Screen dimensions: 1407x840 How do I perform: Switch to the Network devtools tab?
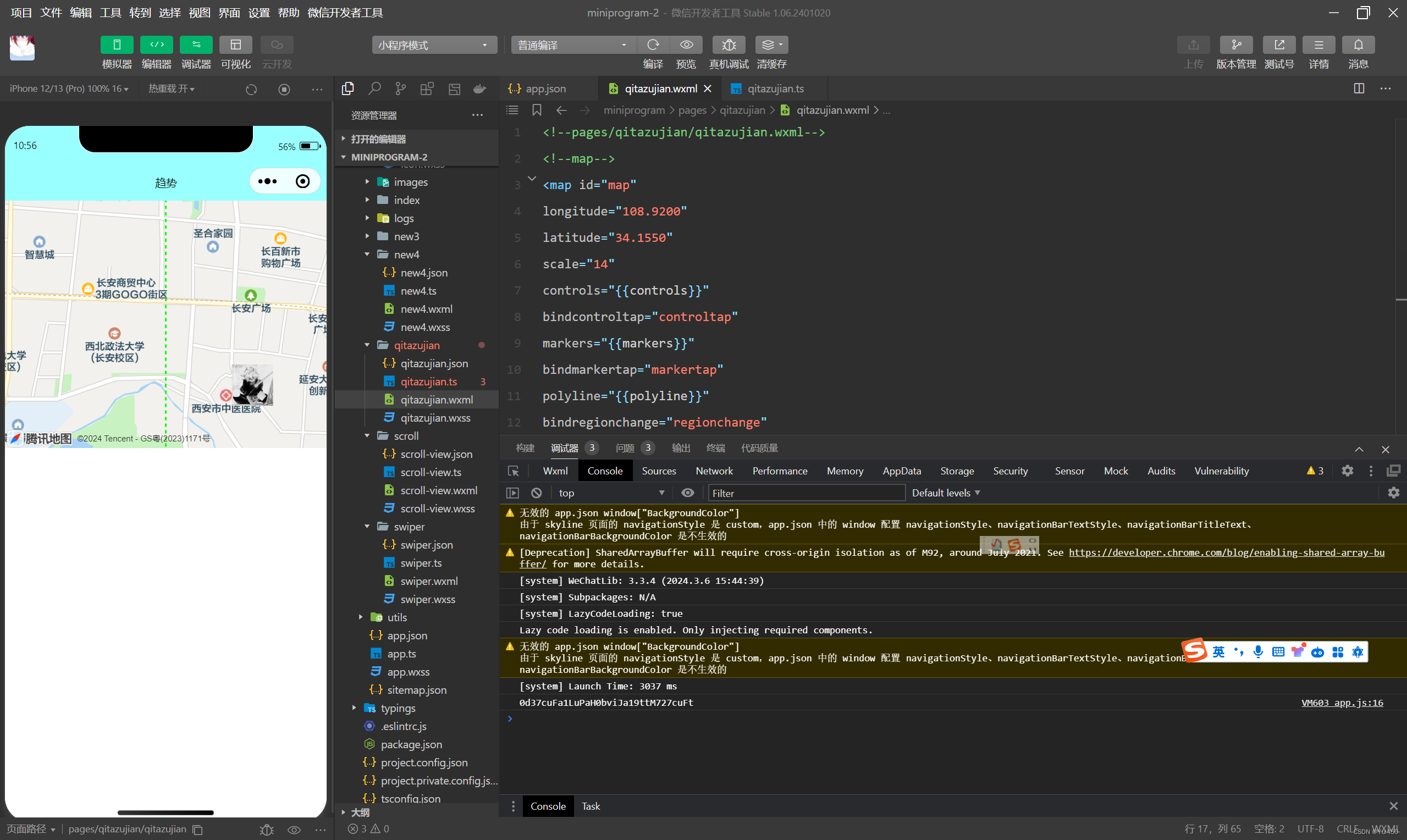(x=714, y=471)
